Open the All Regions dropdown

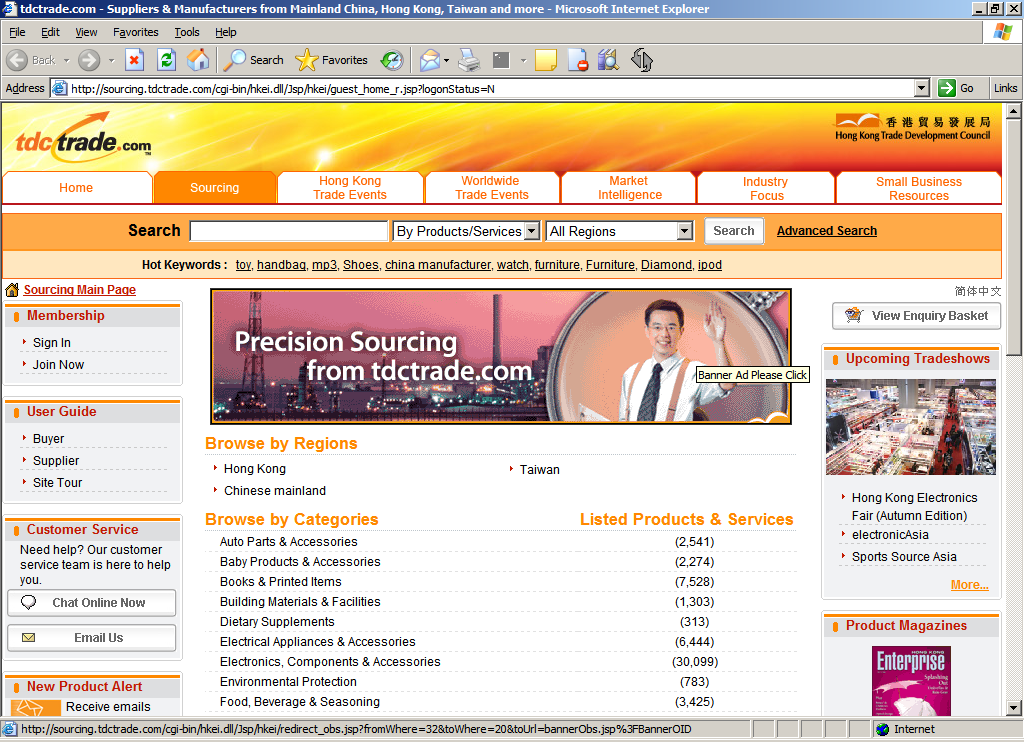(619, 231)
